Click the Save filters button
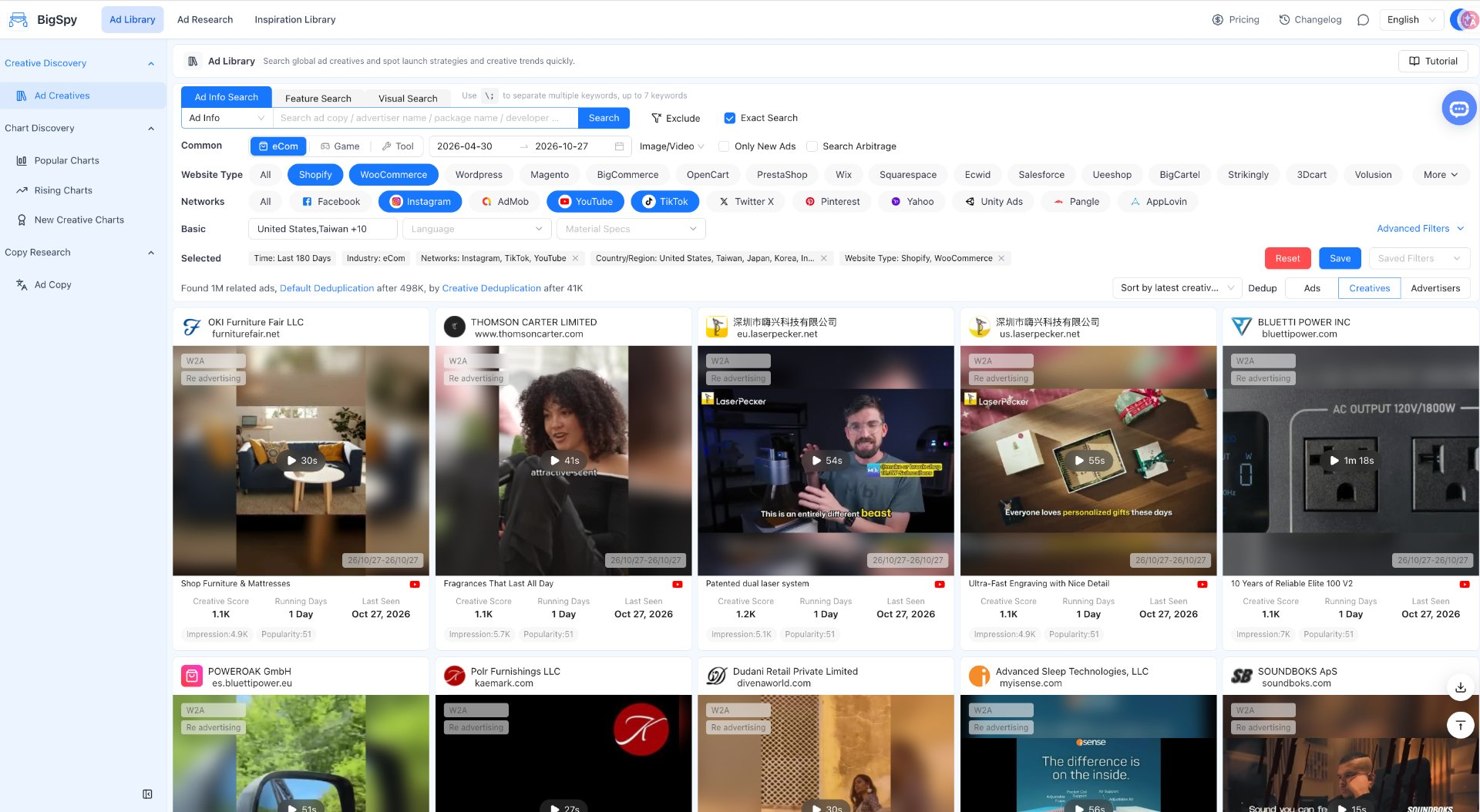1480x812 pixels. [1340, 259]
